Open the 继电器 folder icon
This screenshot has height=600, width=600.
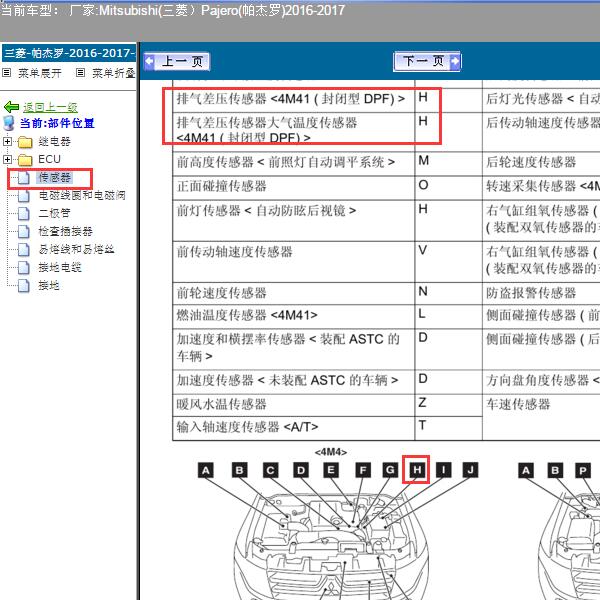click(x=25, y=142)
